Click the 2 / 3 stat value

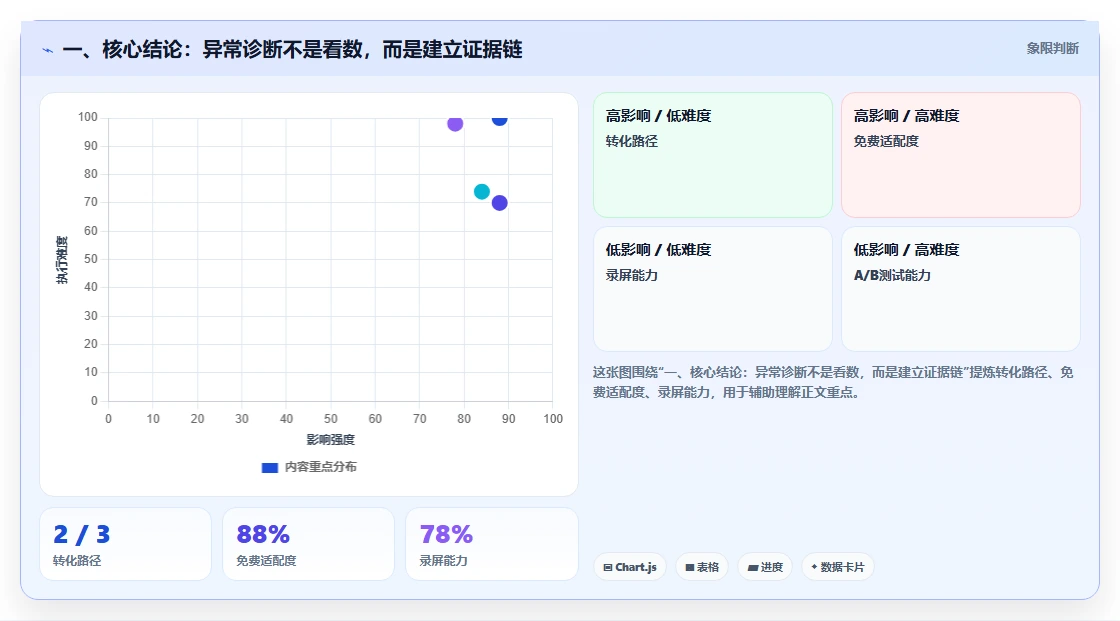(81, 535)
